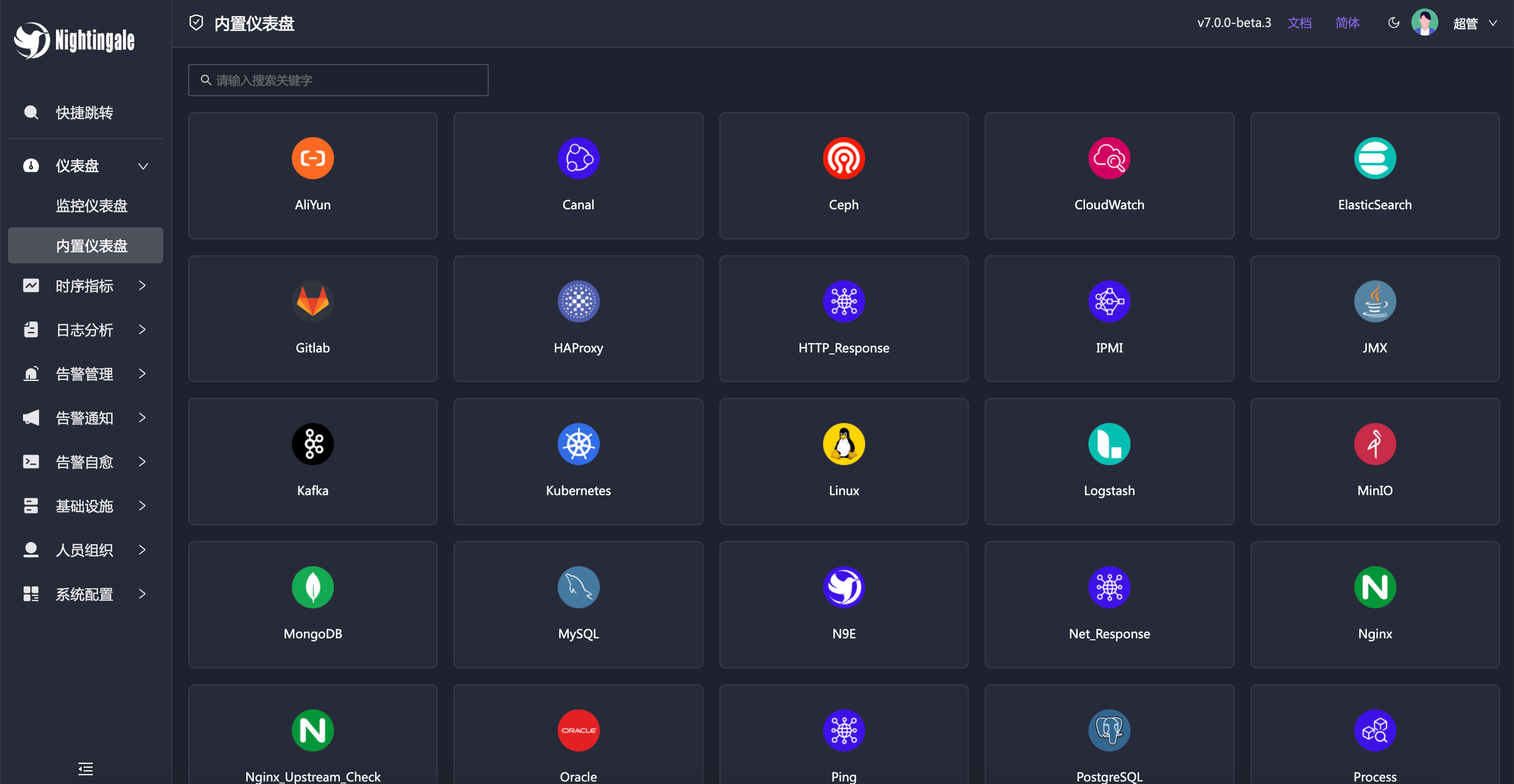Open the Gitlab fox icon card

(x=312, y=301)
